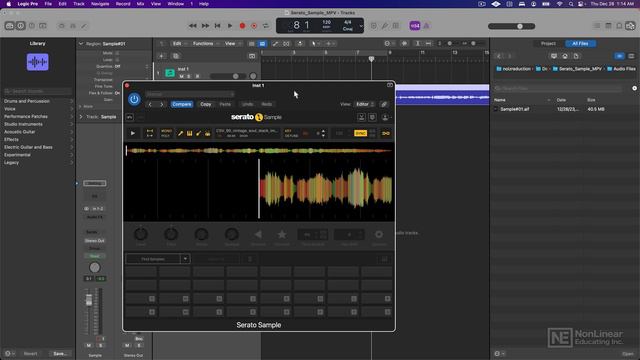Click the Record button in transport
The width and height of the screenshot is (640, 360).
click(242, 26)
